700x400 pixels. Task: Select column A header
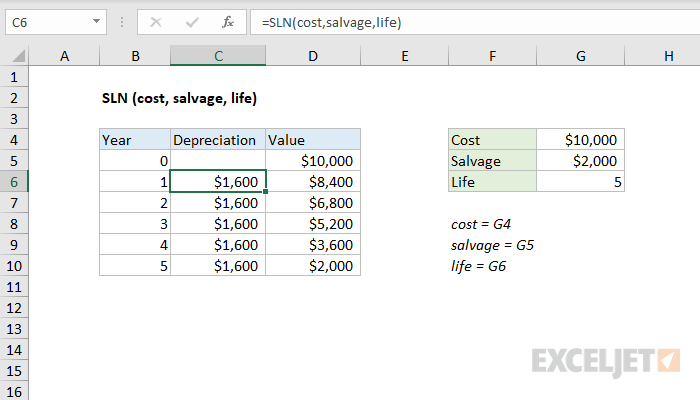coord(64,56)
